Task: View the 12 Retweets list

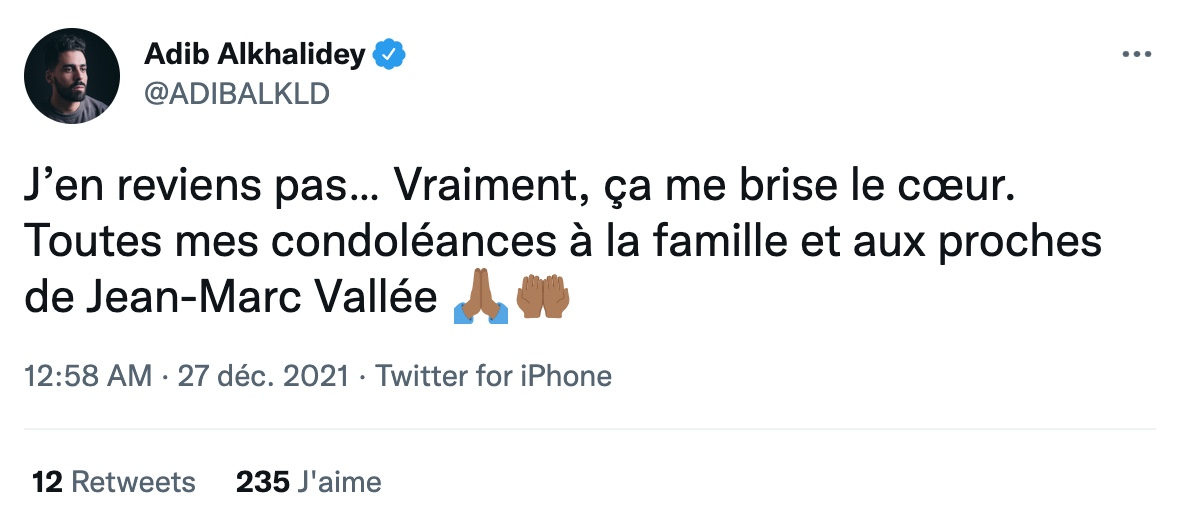Action: tap(114, 482)
